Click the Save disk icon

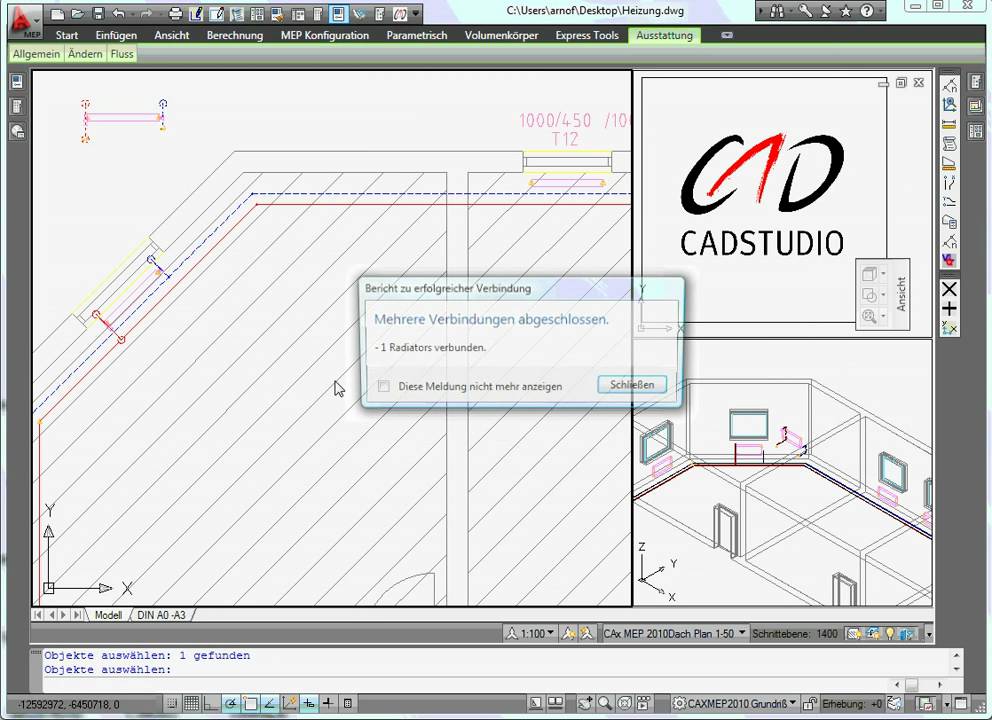[x=97, y=13]
